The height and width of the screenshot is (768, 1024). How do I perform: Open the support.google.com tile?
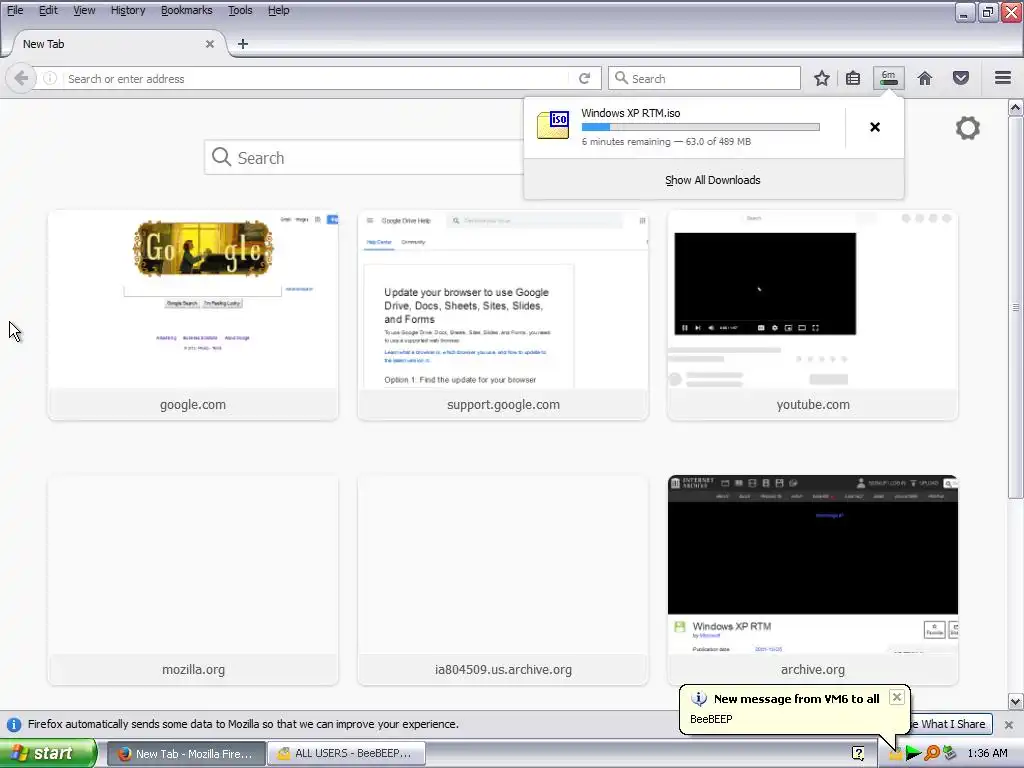[x=503, y=315]
